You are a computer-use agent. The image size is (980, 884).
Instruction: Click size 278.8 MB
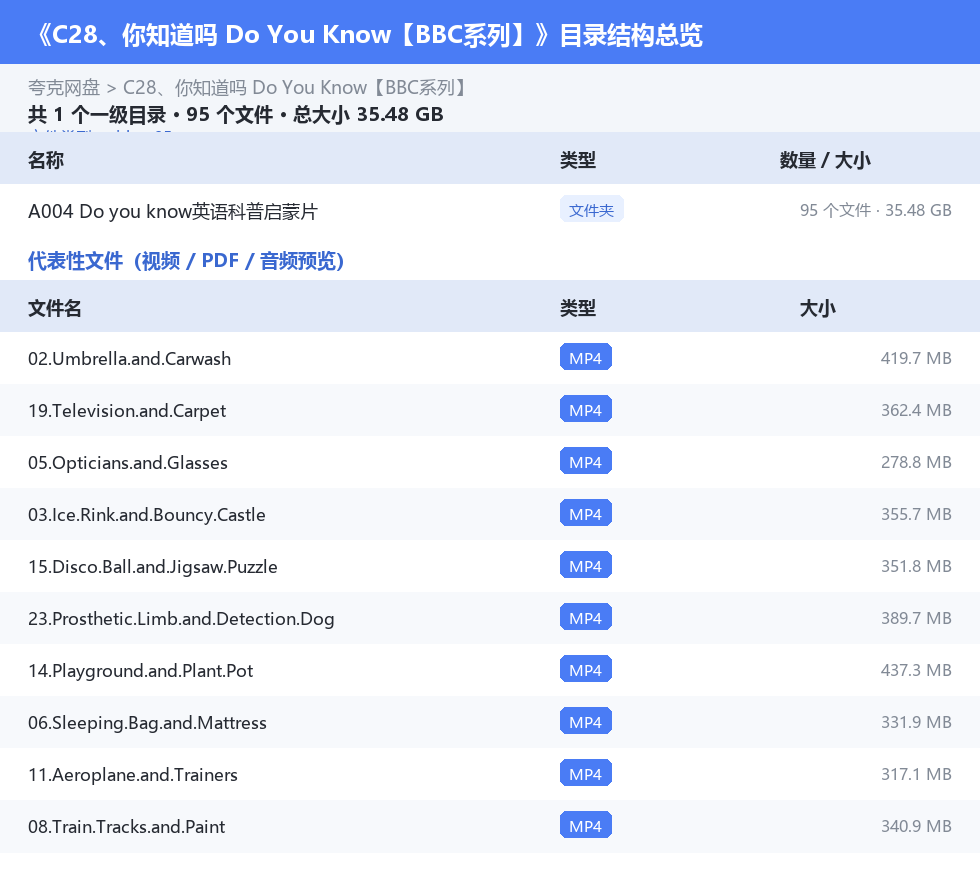916,462
